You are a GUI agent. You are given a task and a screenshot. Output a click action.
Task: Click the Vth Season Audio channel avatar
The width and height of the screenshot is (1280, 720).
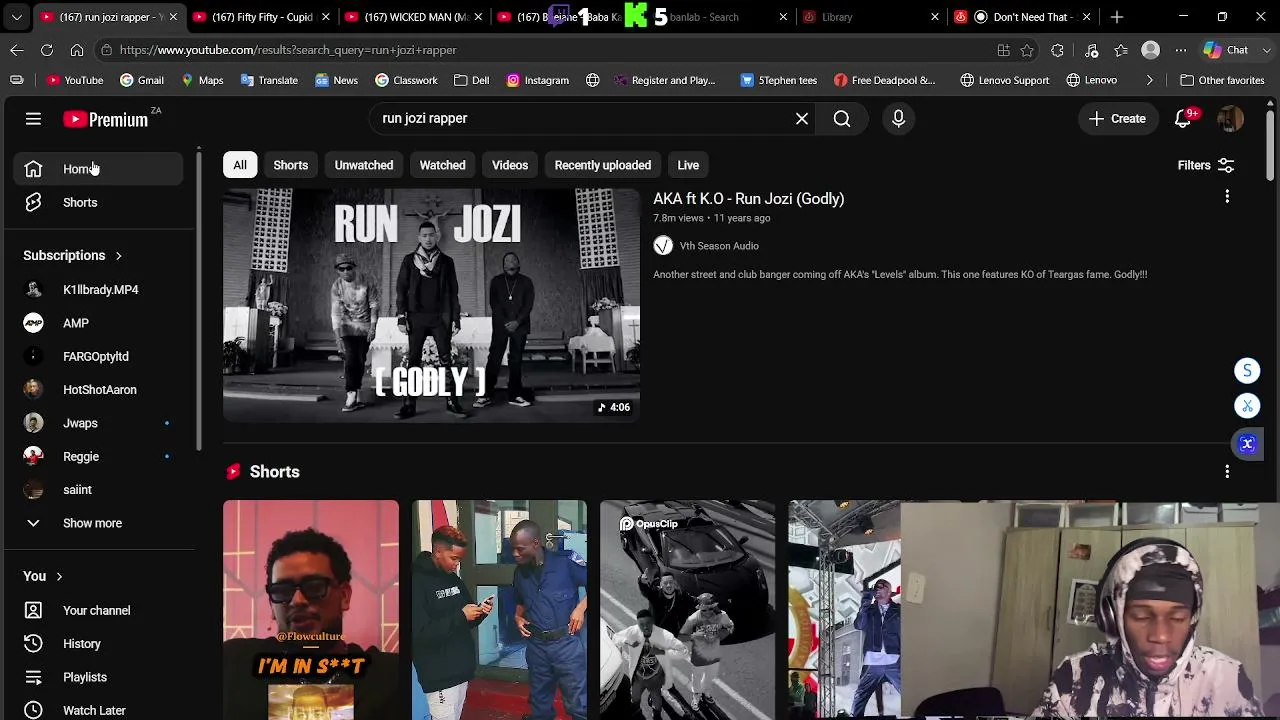coord(663,245)
